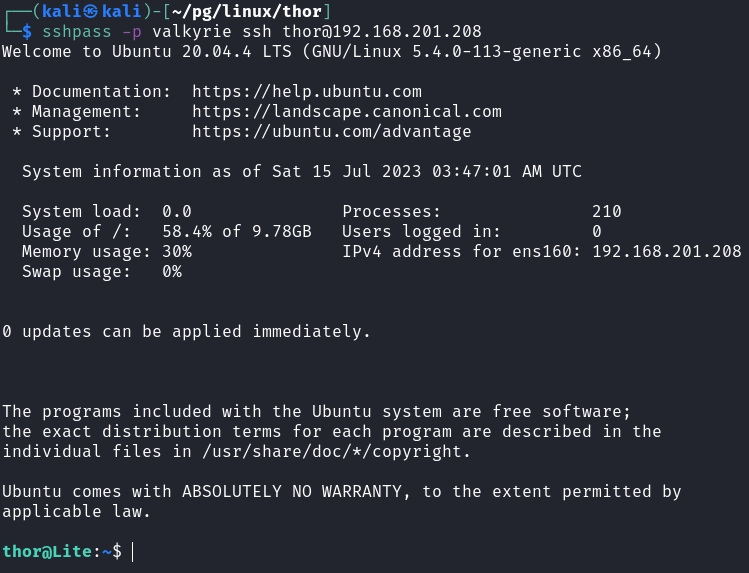The image size is (749, 573).
Task: Open the landscape.canonical.com management link
Action: tap(347, 112)
